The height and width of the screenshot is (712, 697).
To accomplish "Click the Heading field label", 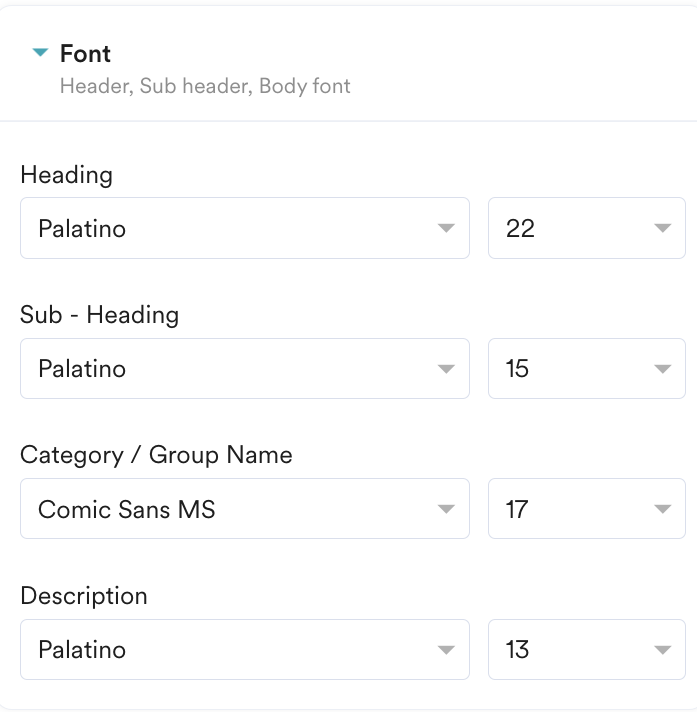I will pyautogui.click(x=66, y=175).
